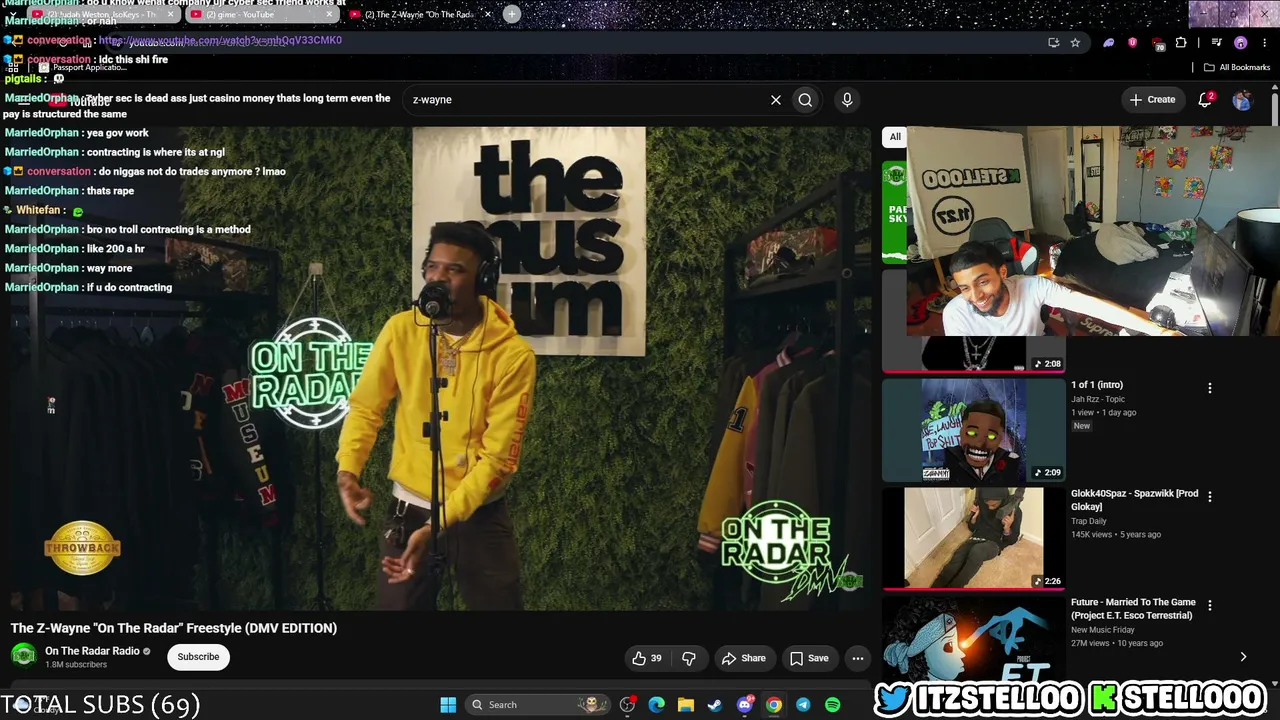Close the Z-Wayne On The Radar tab
The width and height of the screenshot is (1280, 720).
pyautogui.click(x=488, y=14)
